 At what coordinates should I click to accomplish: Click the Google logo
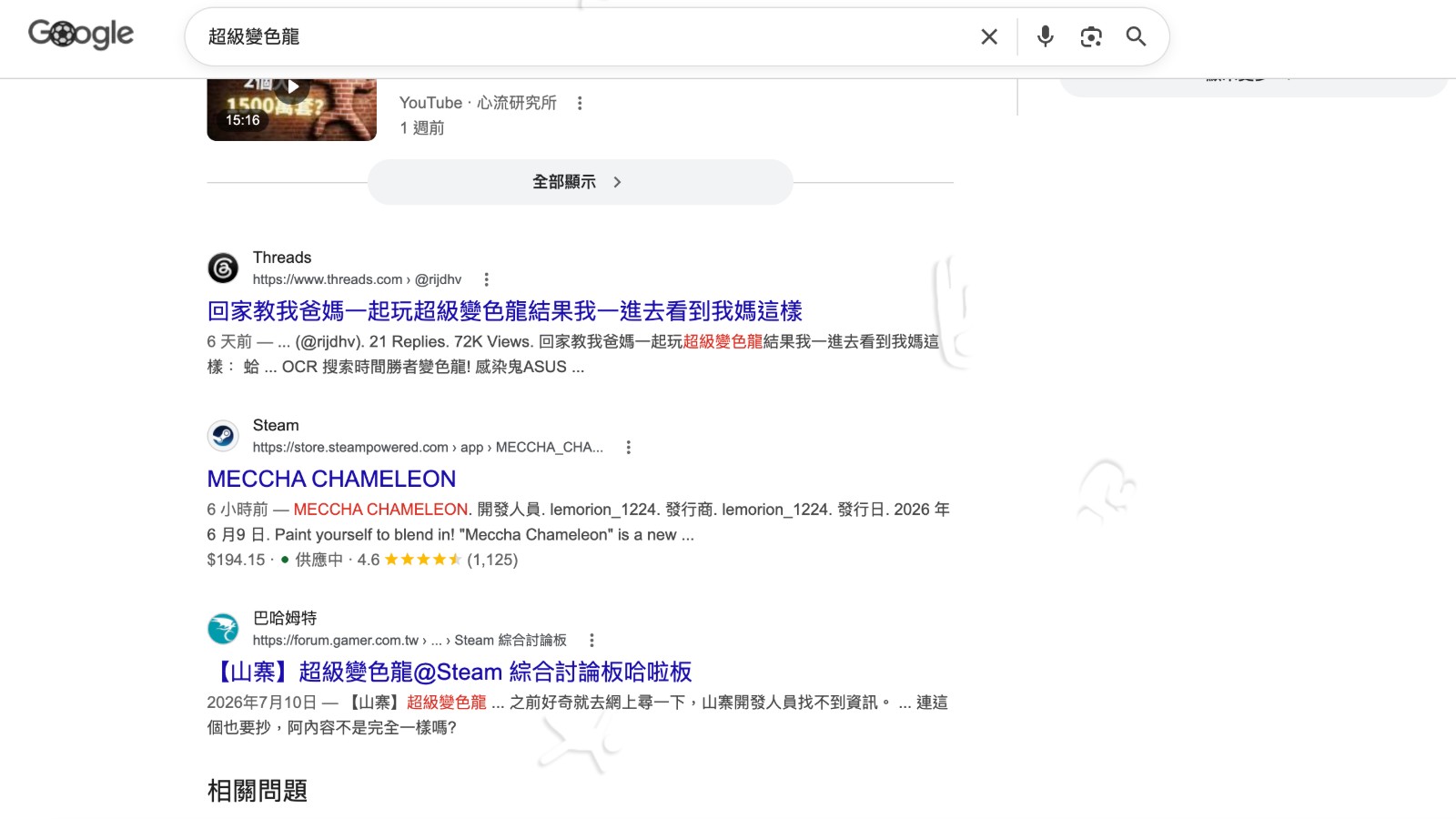click(81, 35)
